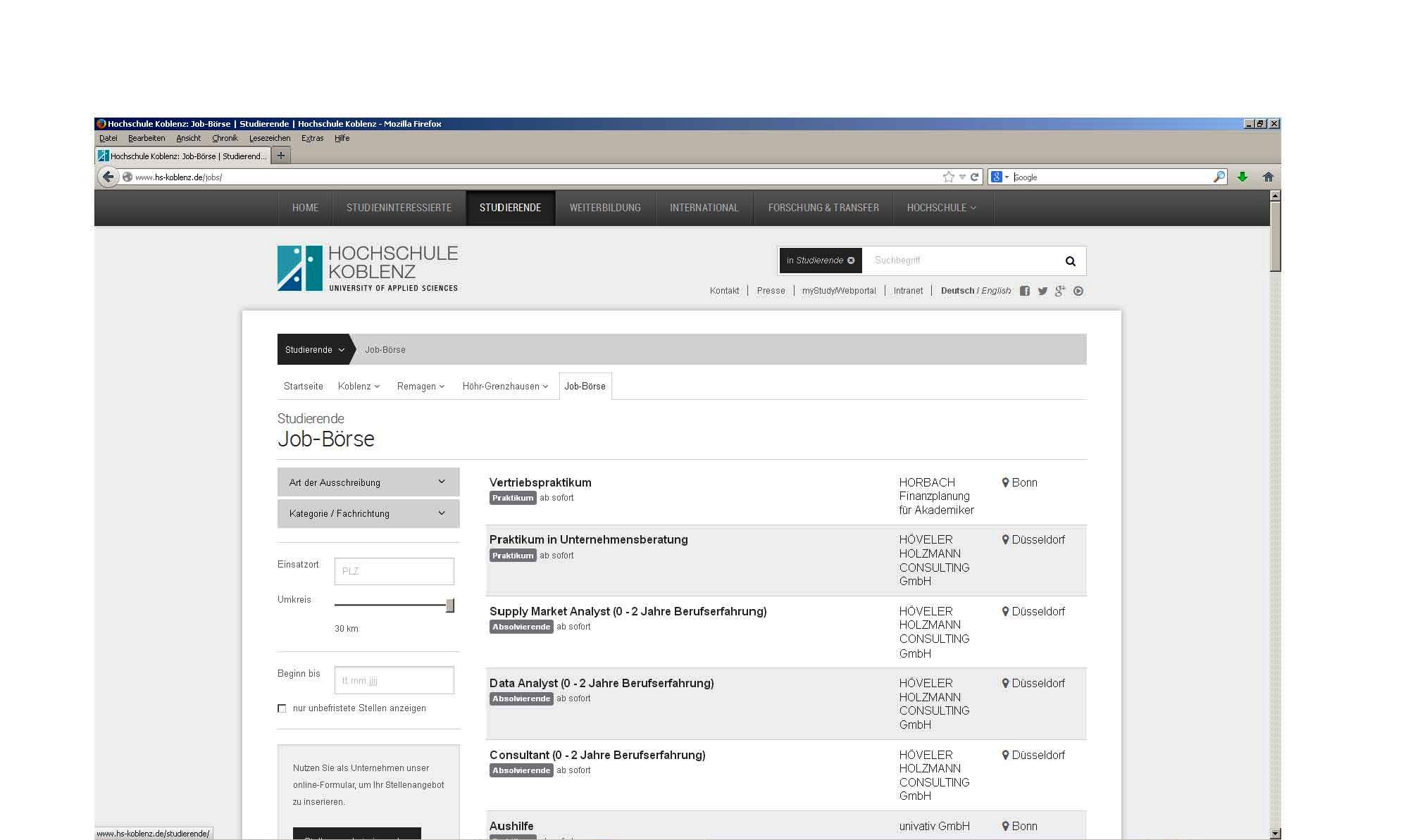Open the Lesezeichen menu

(x=269, y=138)
